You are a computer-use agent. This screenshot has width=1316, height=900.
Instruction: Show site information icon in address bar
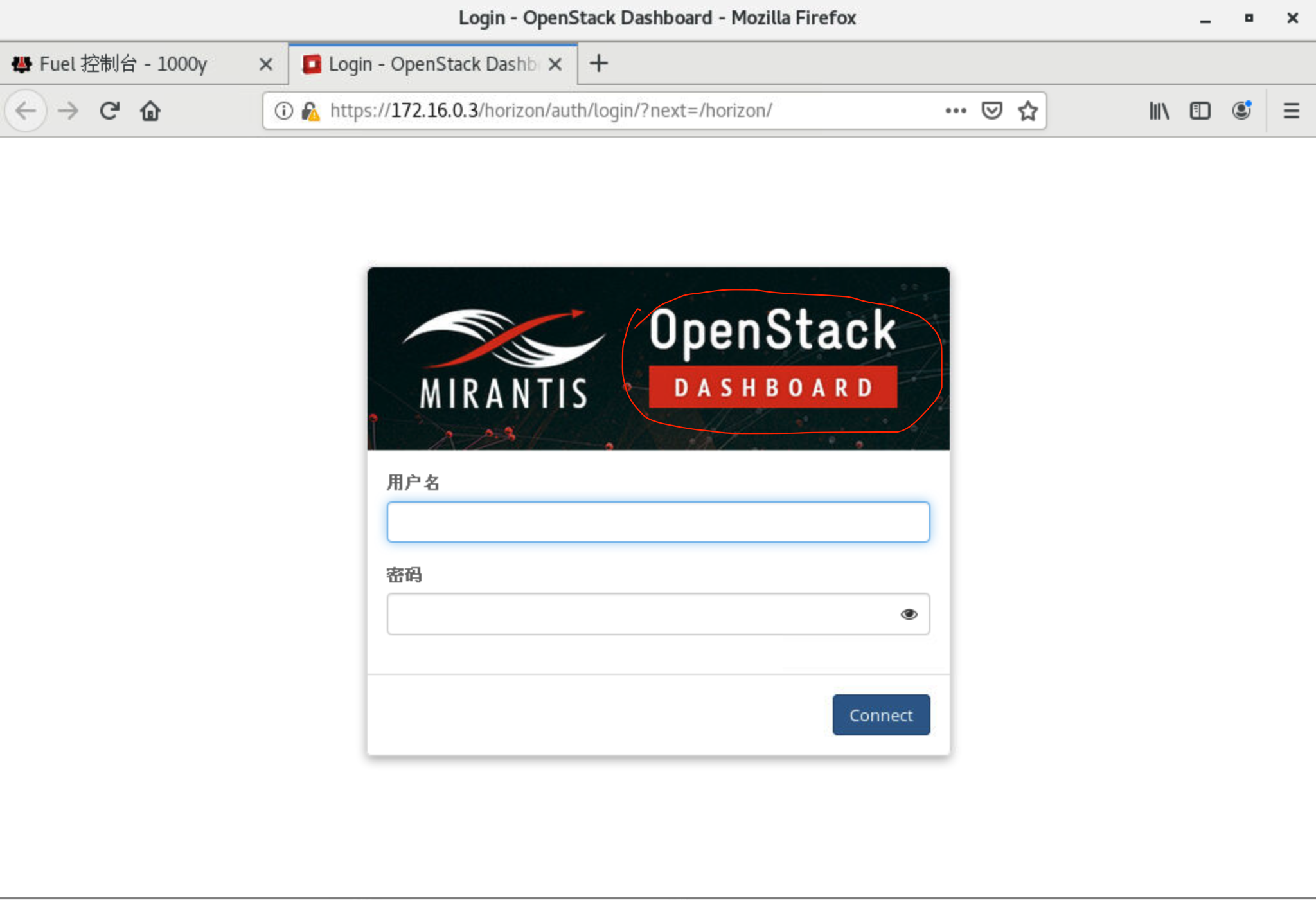pos(283,111)
